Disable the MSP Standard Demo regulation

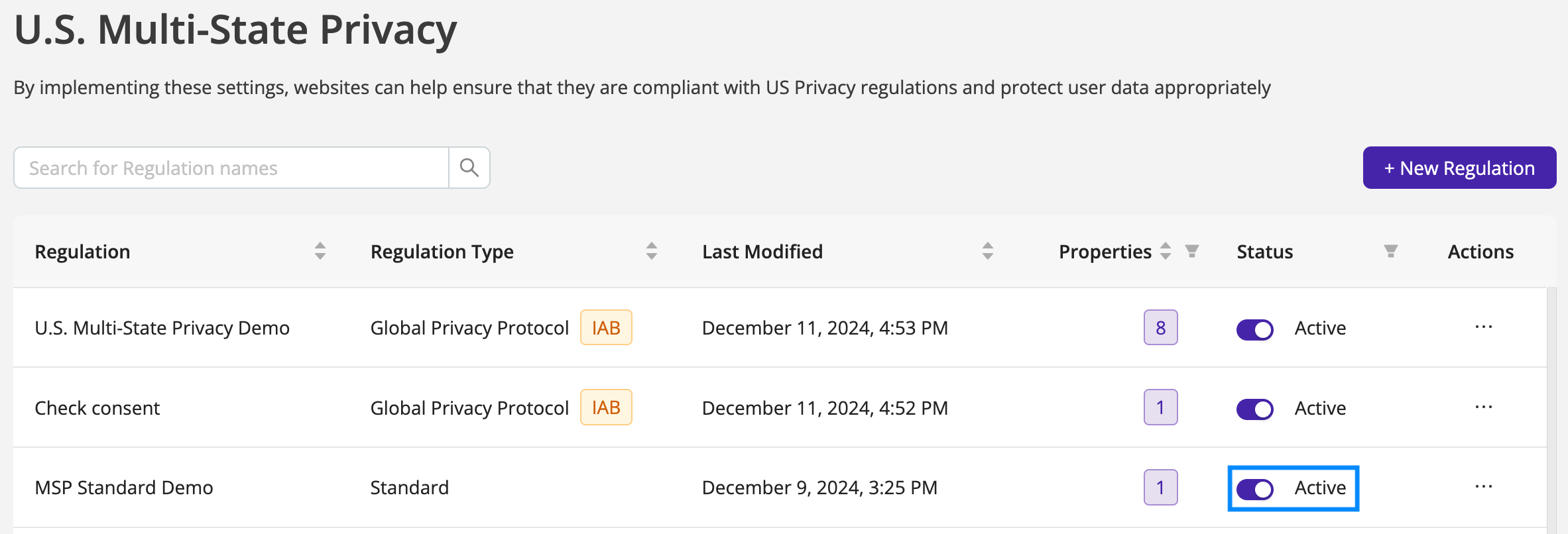[1255, 489]
